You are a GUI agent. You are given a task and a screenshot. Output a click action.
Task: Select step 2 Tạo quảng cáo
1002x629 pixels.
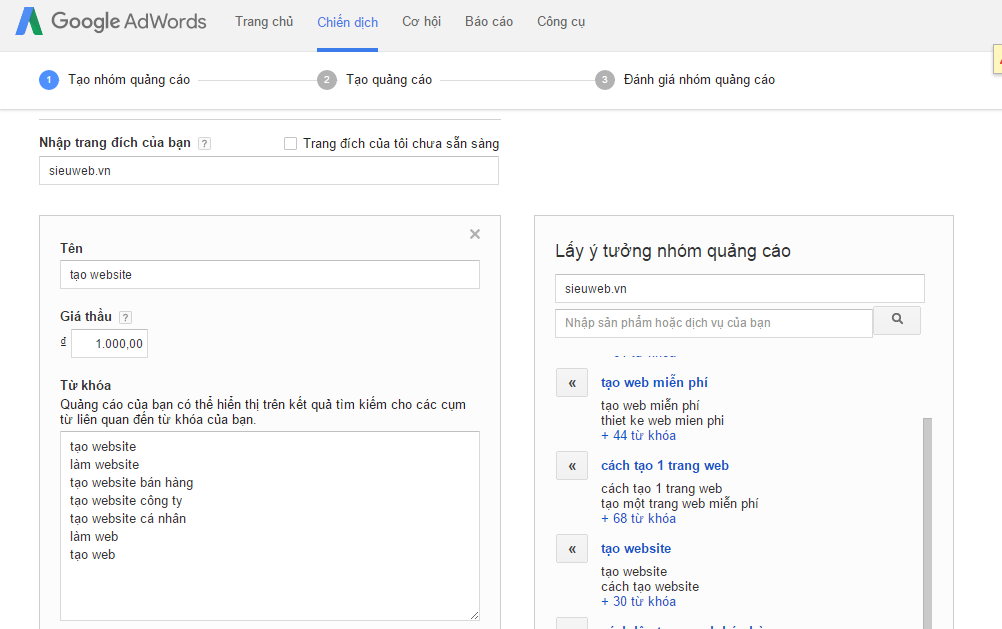(x=375, y=80)
